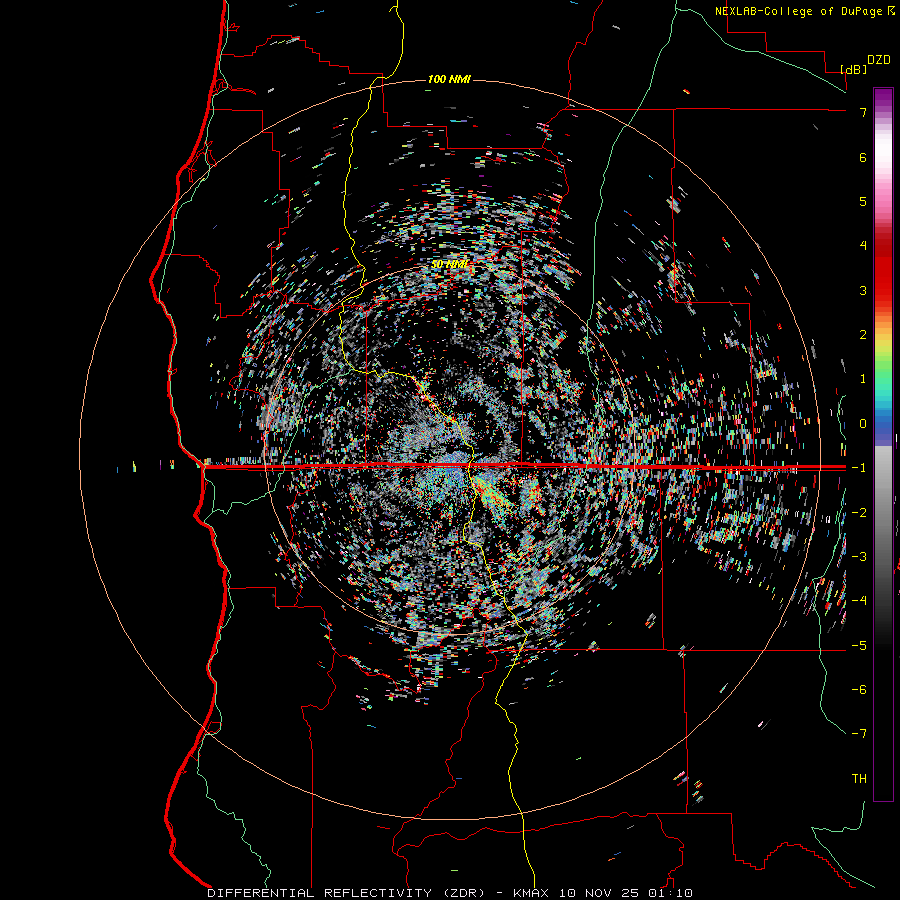This screenshot has width=900, height=900.
Task: Click the scale label -2
Action: [x=859, y=513]
